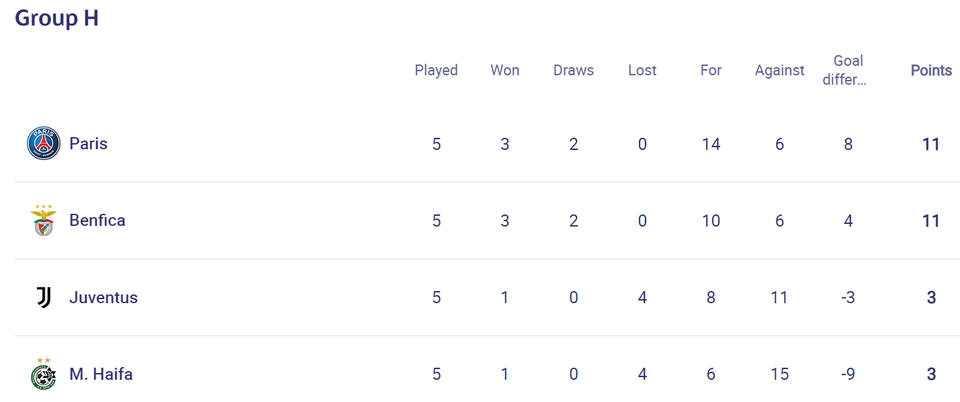This screenshot has height=402, width=960.
Task: Open the M. Haifa team link
Action: [101, 374]
